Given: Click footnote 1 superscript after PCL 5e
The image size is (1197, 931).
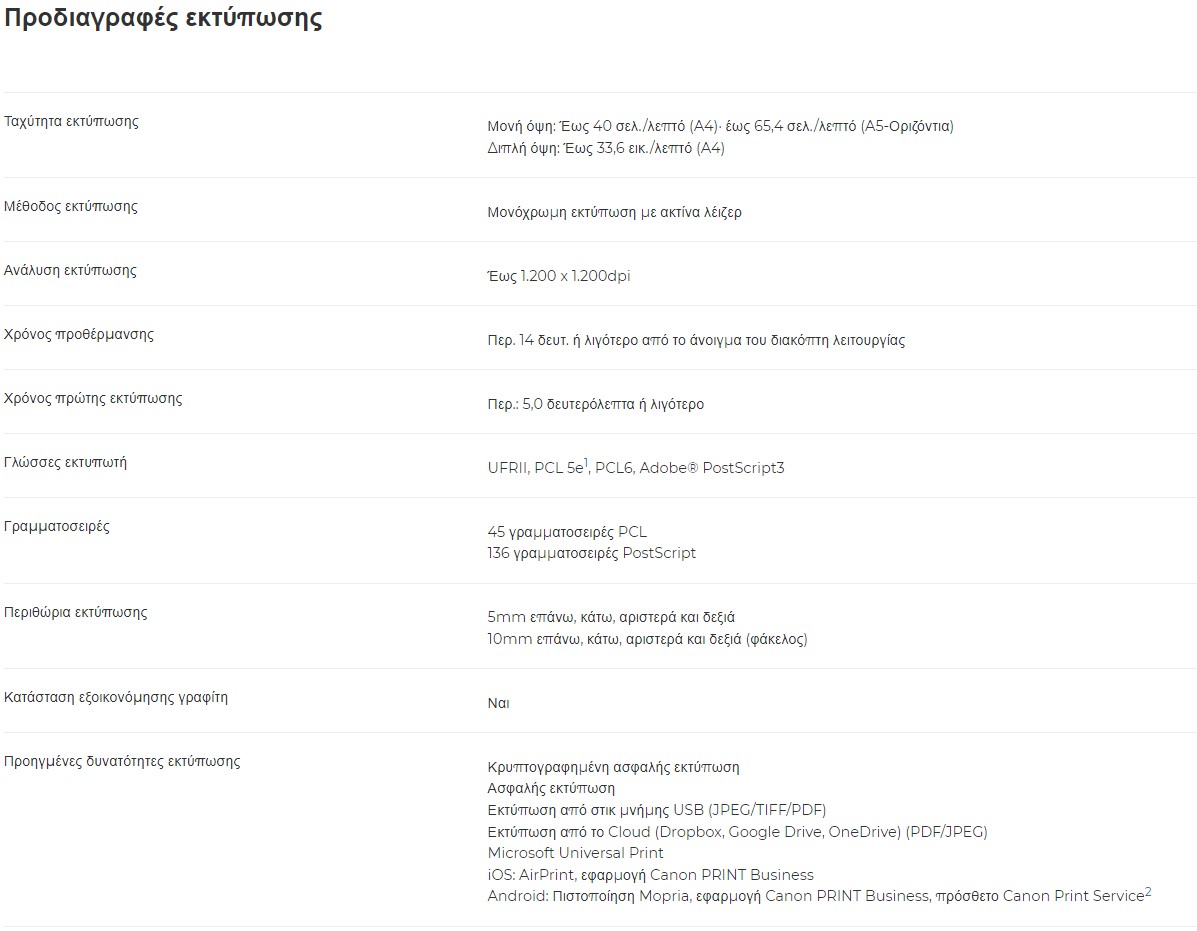Looking at the screenshot, I should click(586, 462).
